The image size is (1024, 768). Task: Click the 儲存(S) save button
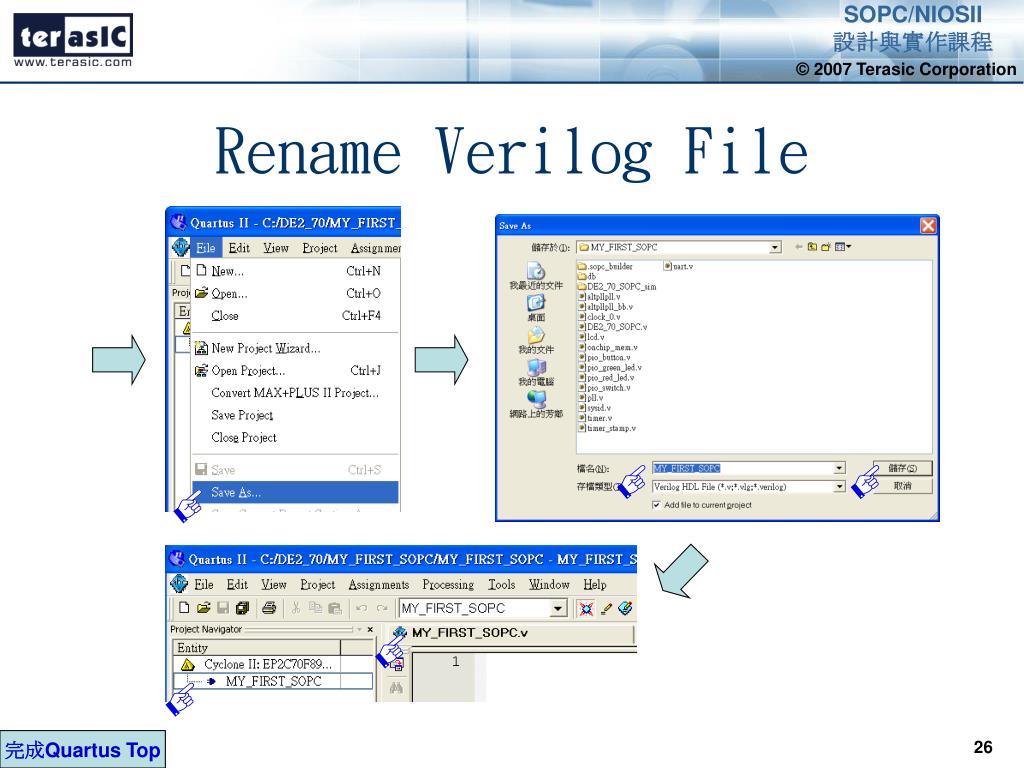(x=903, y=468)
